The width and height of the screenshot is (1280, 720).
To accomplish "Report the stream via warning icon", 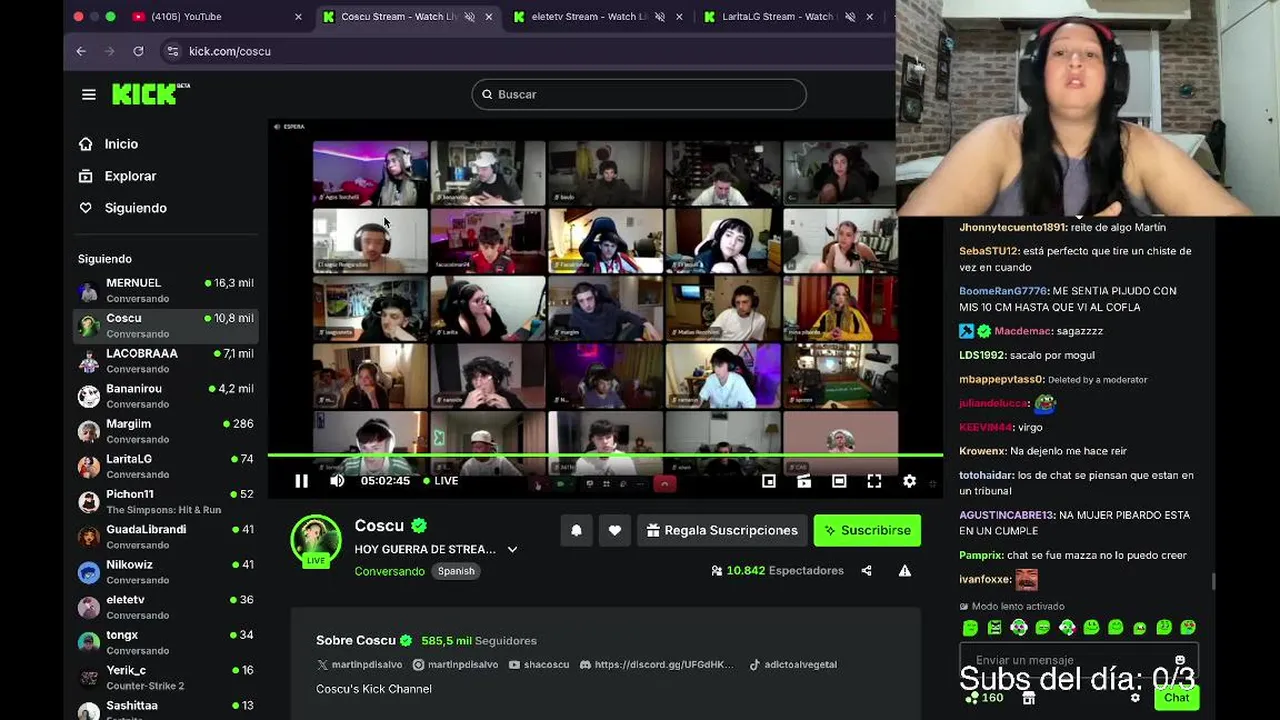I will 904,571.
